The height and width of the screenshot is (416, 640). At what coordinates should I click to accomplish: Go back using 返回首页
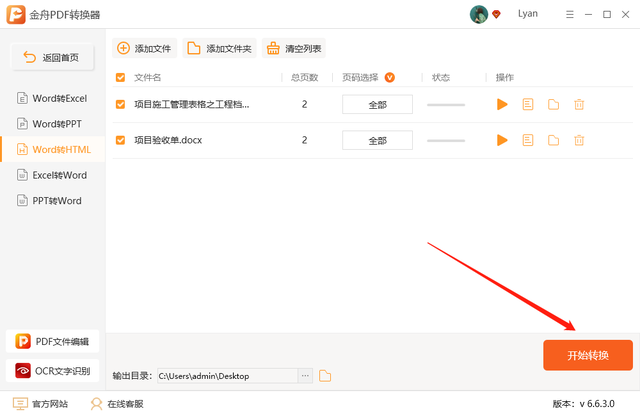pos(52,57)
